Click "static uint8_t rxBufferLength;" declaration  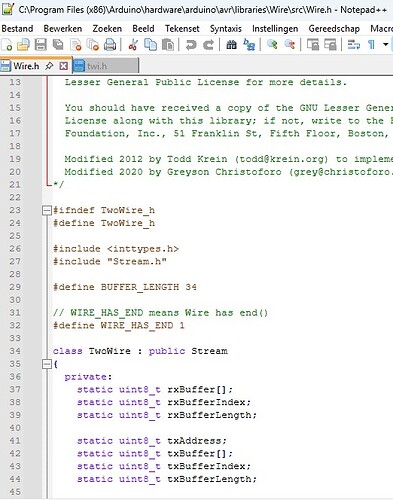coord(167,415)
